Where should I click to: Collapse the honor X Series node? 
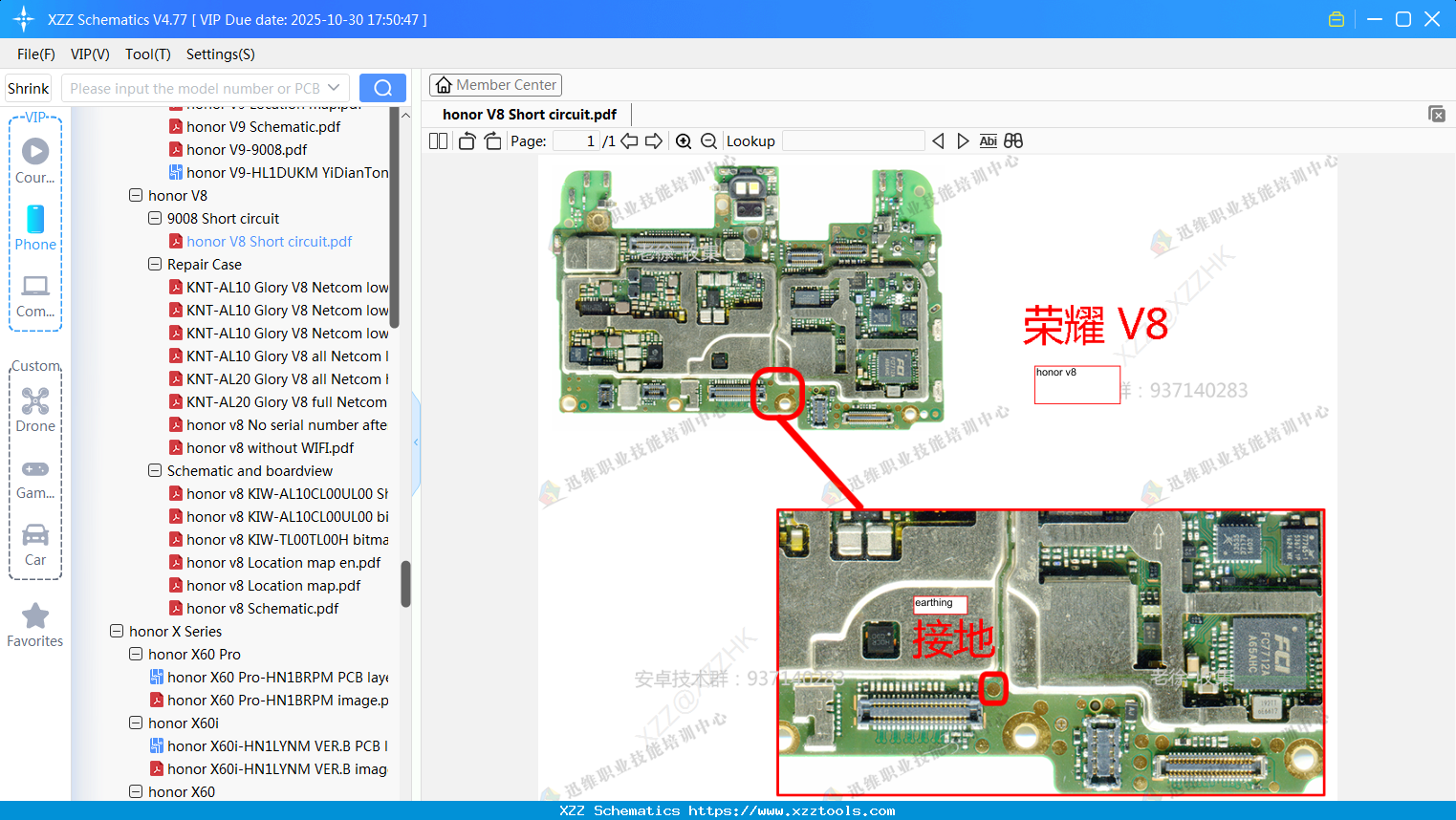click(x=117, y=632)
